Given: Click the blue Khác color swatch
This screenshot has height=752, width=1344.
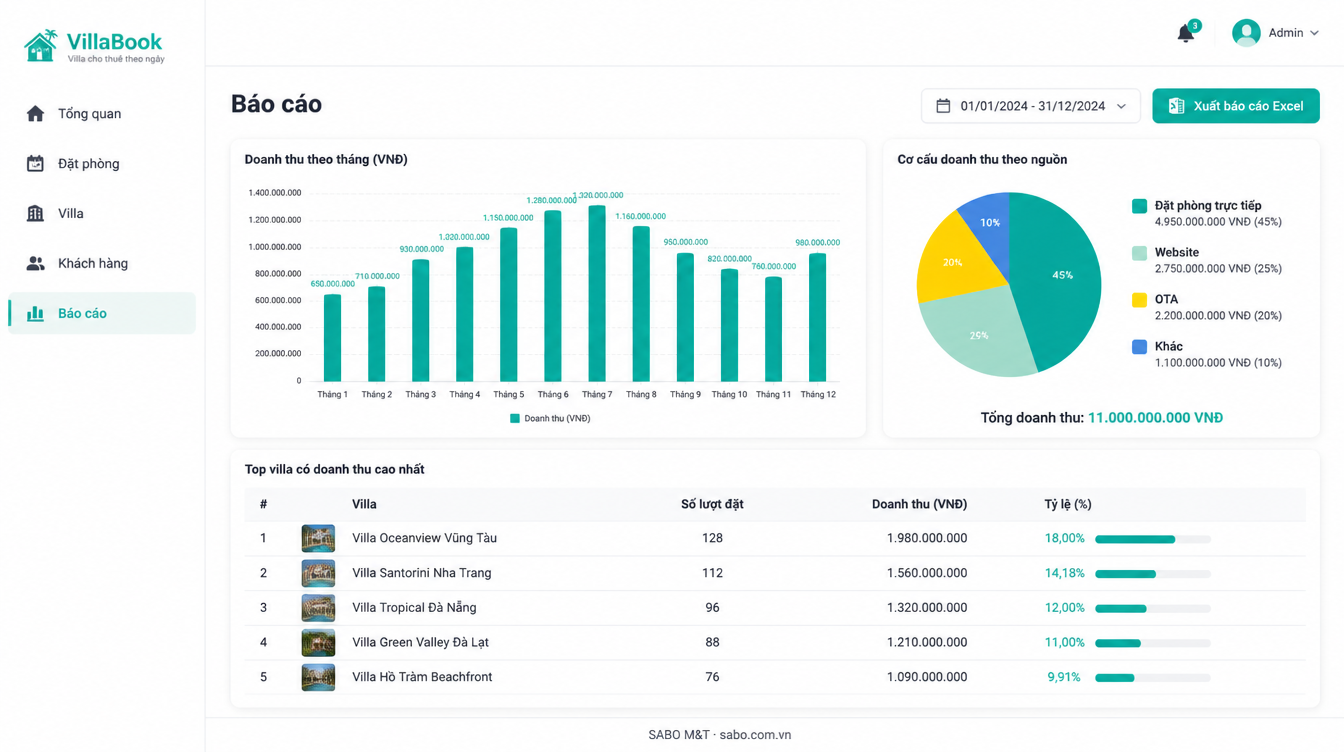Looking at the screenshot, I should 1139,347.
